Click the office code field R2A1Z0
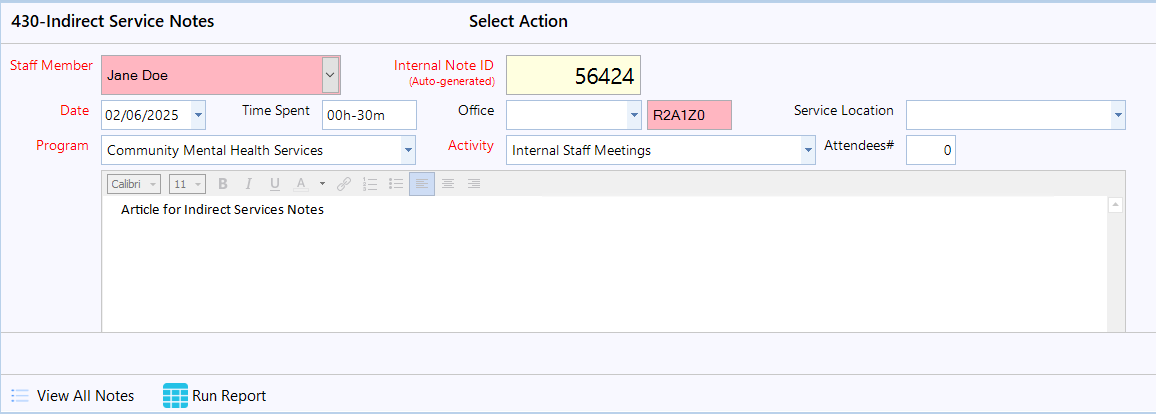 pos(689,115)
